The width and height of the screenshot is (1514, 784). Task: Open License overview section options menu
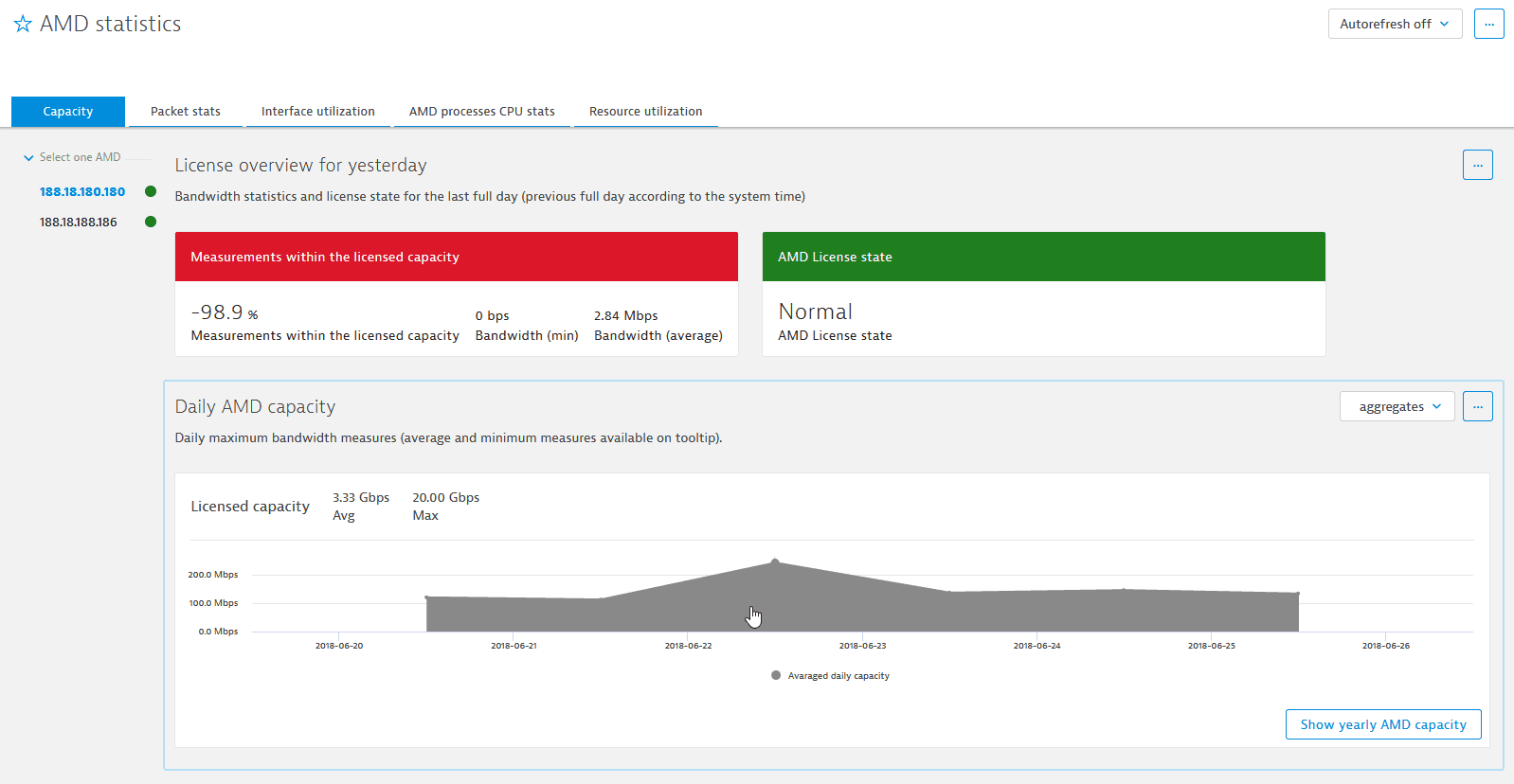[x=1478, y=165]
